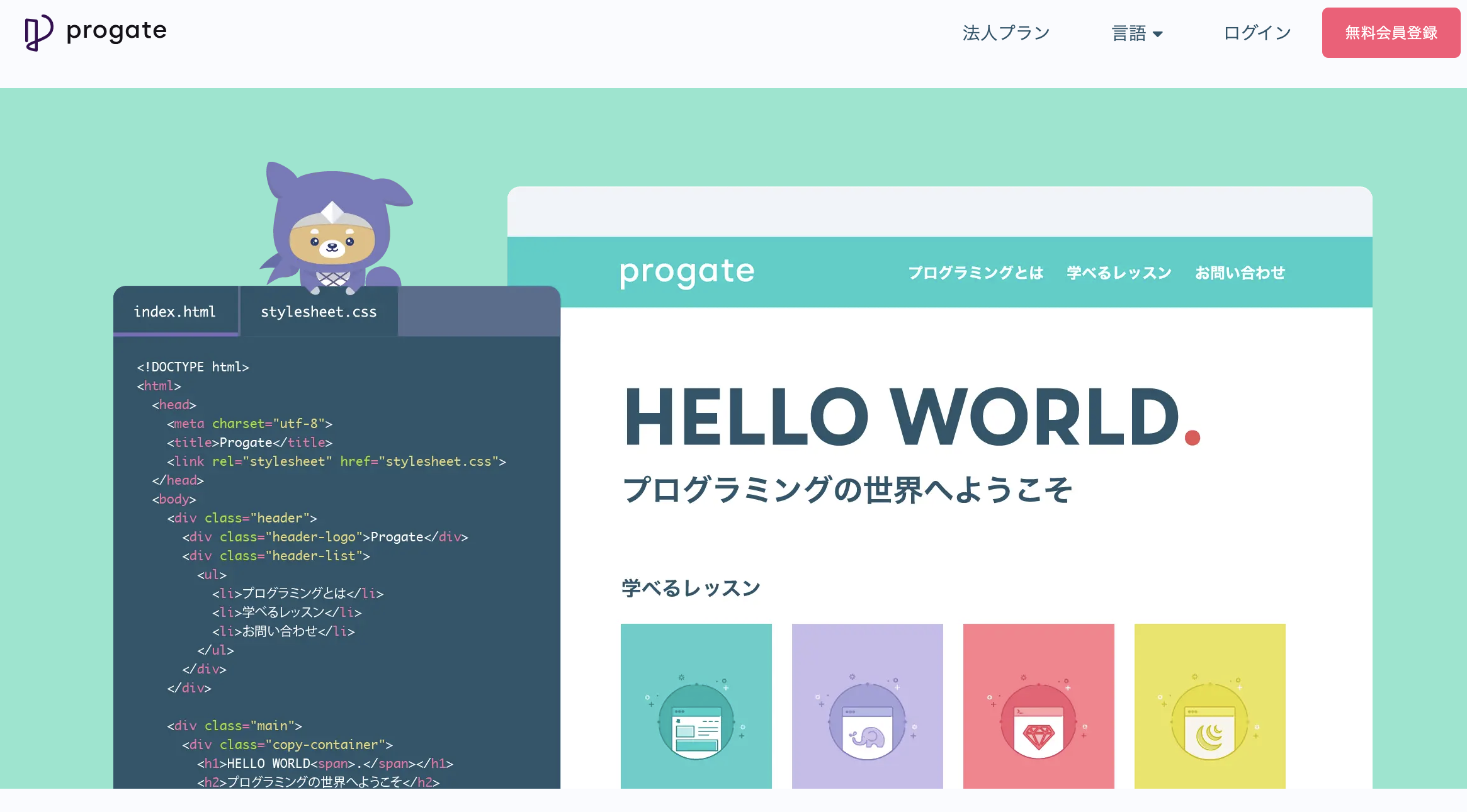Viewport: 1467px width, 812px height.
Task: Click プログラミングの世界へようこそ subtitle
Action: tap(847, 490)
